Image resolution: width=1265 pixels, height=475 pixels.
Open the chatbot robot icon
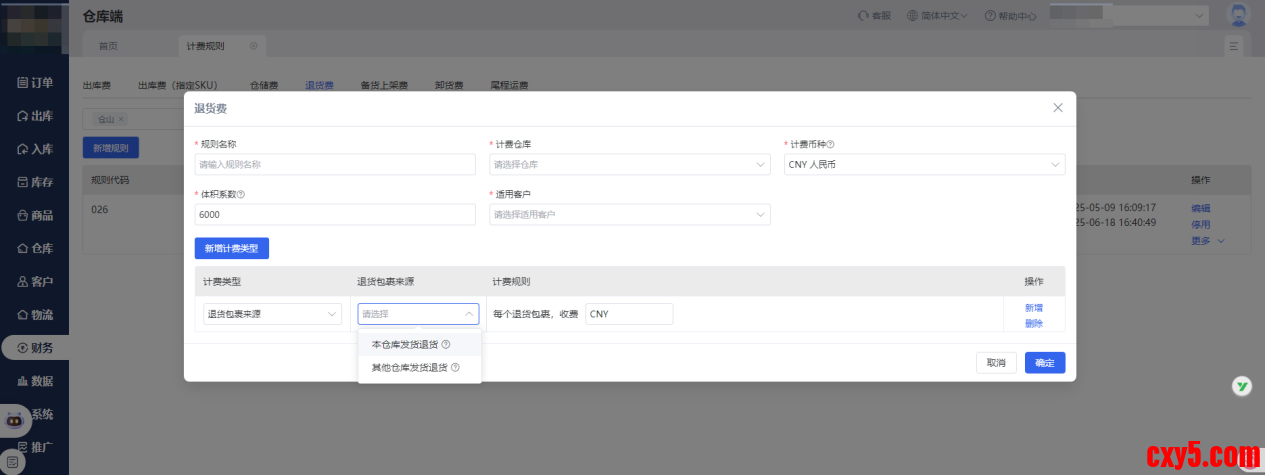click(14, 420)
